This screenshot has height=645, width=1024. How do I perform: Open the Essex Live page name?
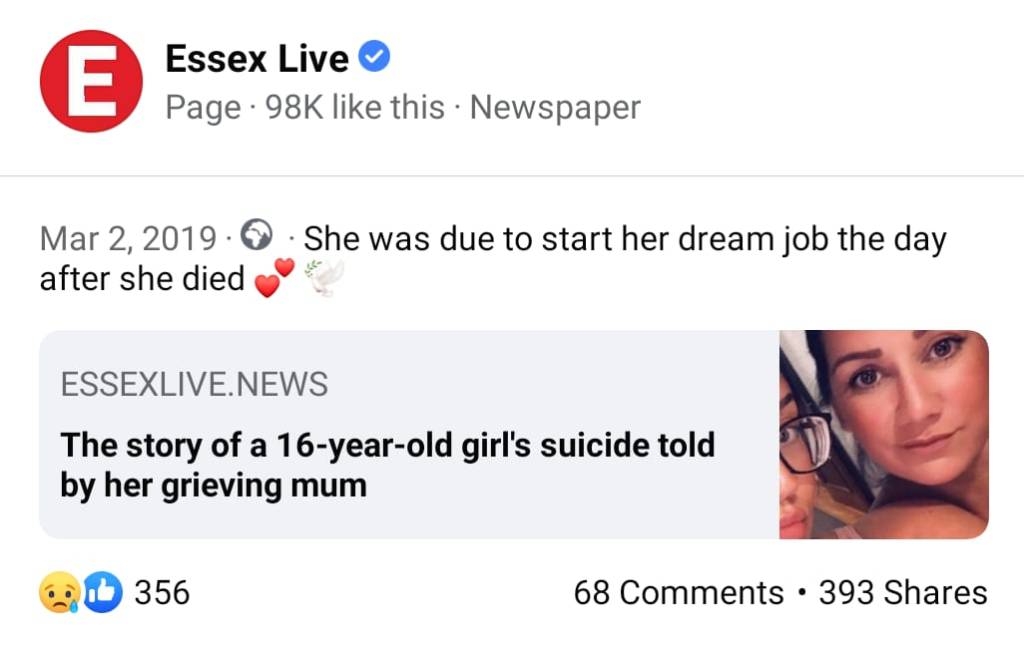click(x=257, y=59)
